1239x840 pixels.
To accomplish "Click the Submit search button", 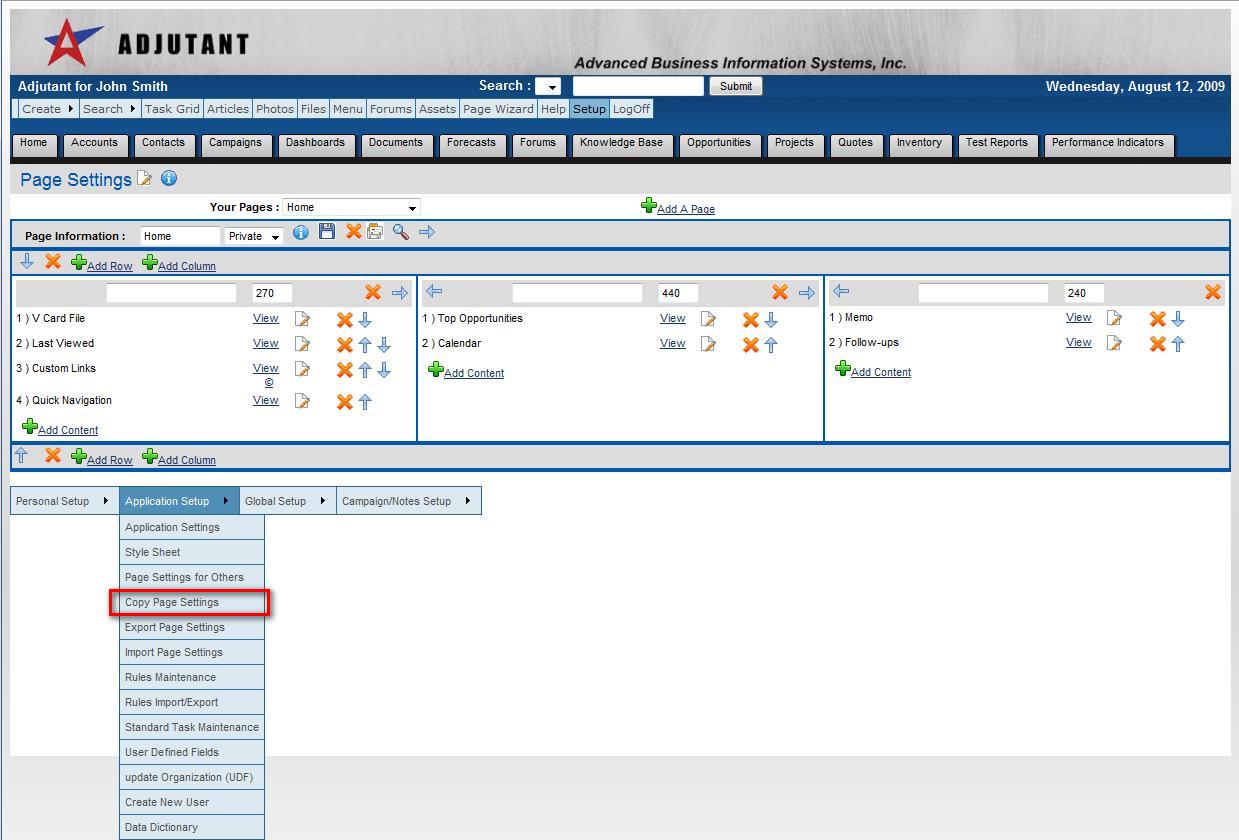I will (735, 86).
